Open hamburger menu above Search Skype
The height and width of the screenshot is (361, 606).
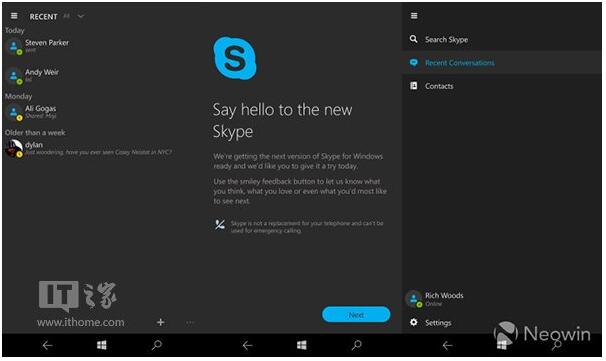(414, 16)
